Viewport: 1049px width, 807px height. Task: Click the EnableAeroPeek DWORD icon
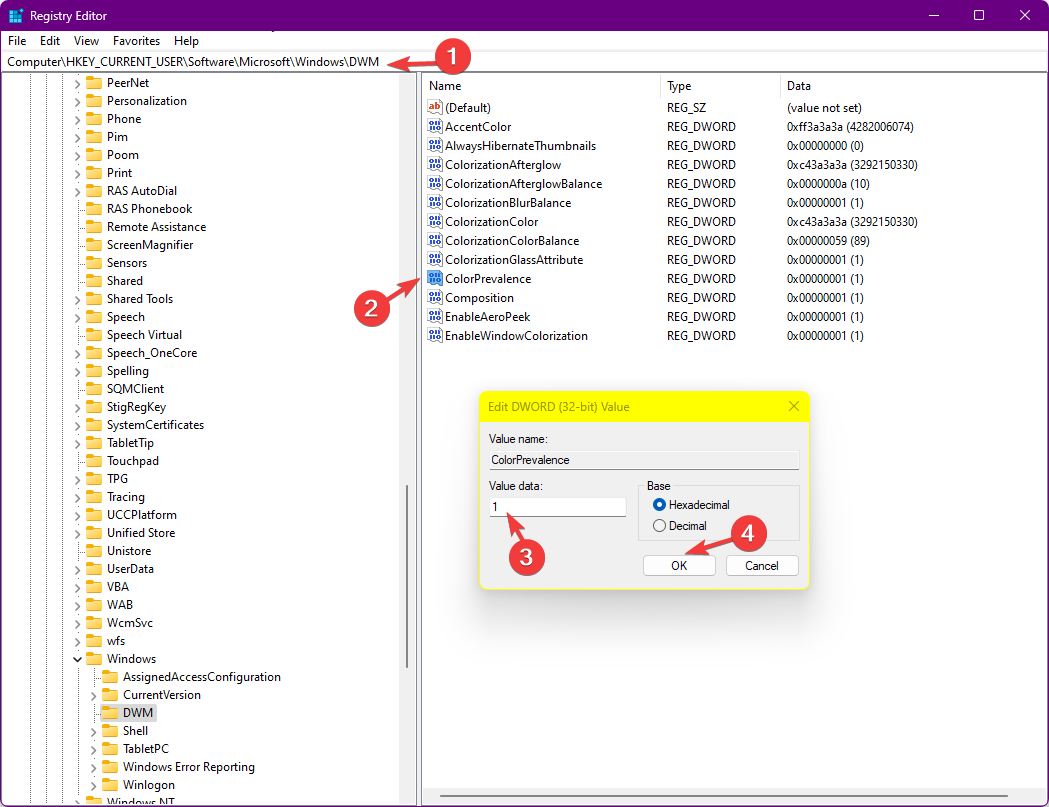click(x=436, y=316)
